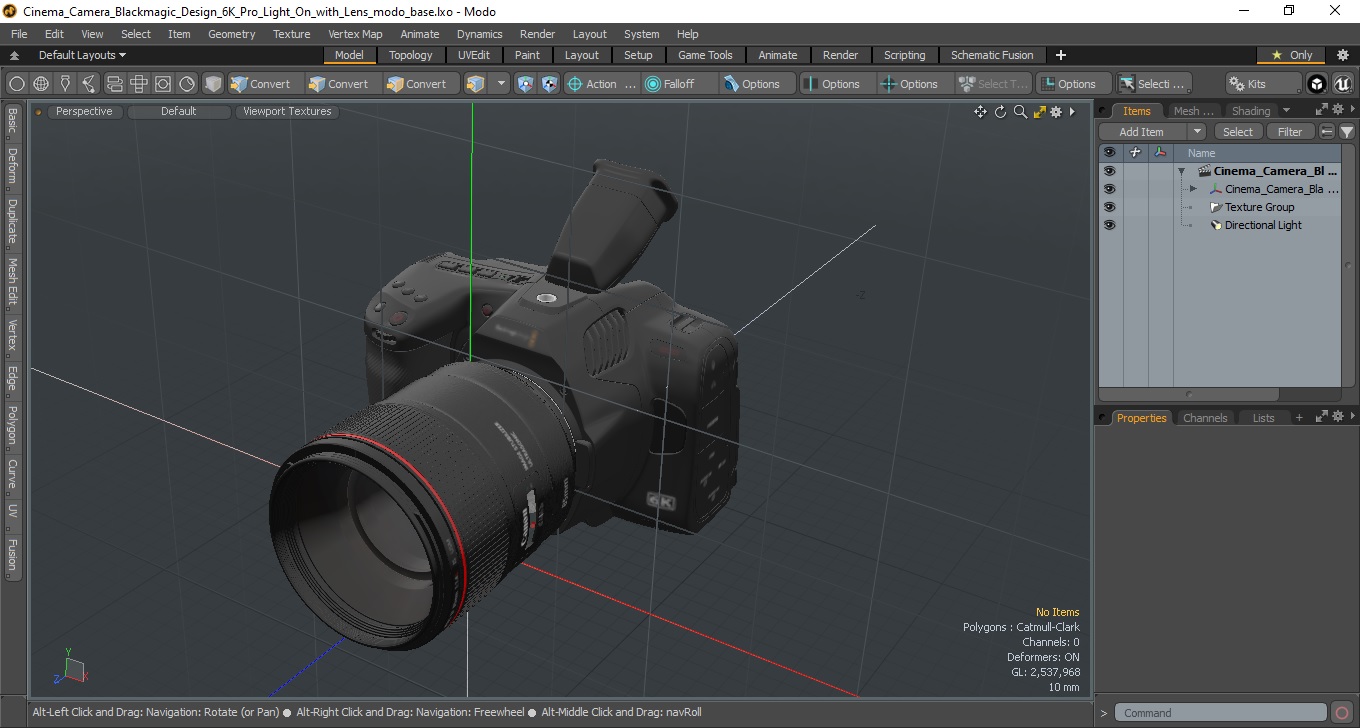Viewport: 1360px width, 728px height.
Task: Expand the Cinema_Camera_Bla child item
Action: 1193,189
